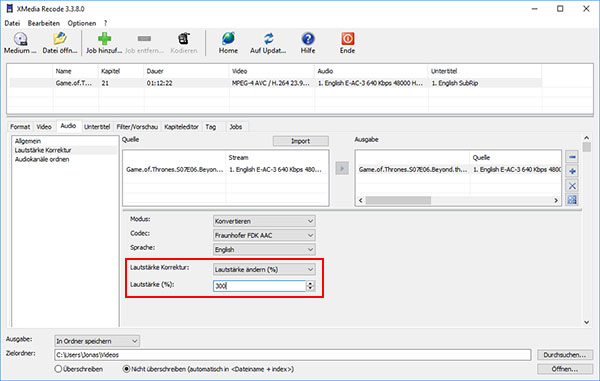The height and width of the screenshot is (381, 600).
Task: Click the Video cell MPEG-4 AVC / H.264
Action: (271, 83)
